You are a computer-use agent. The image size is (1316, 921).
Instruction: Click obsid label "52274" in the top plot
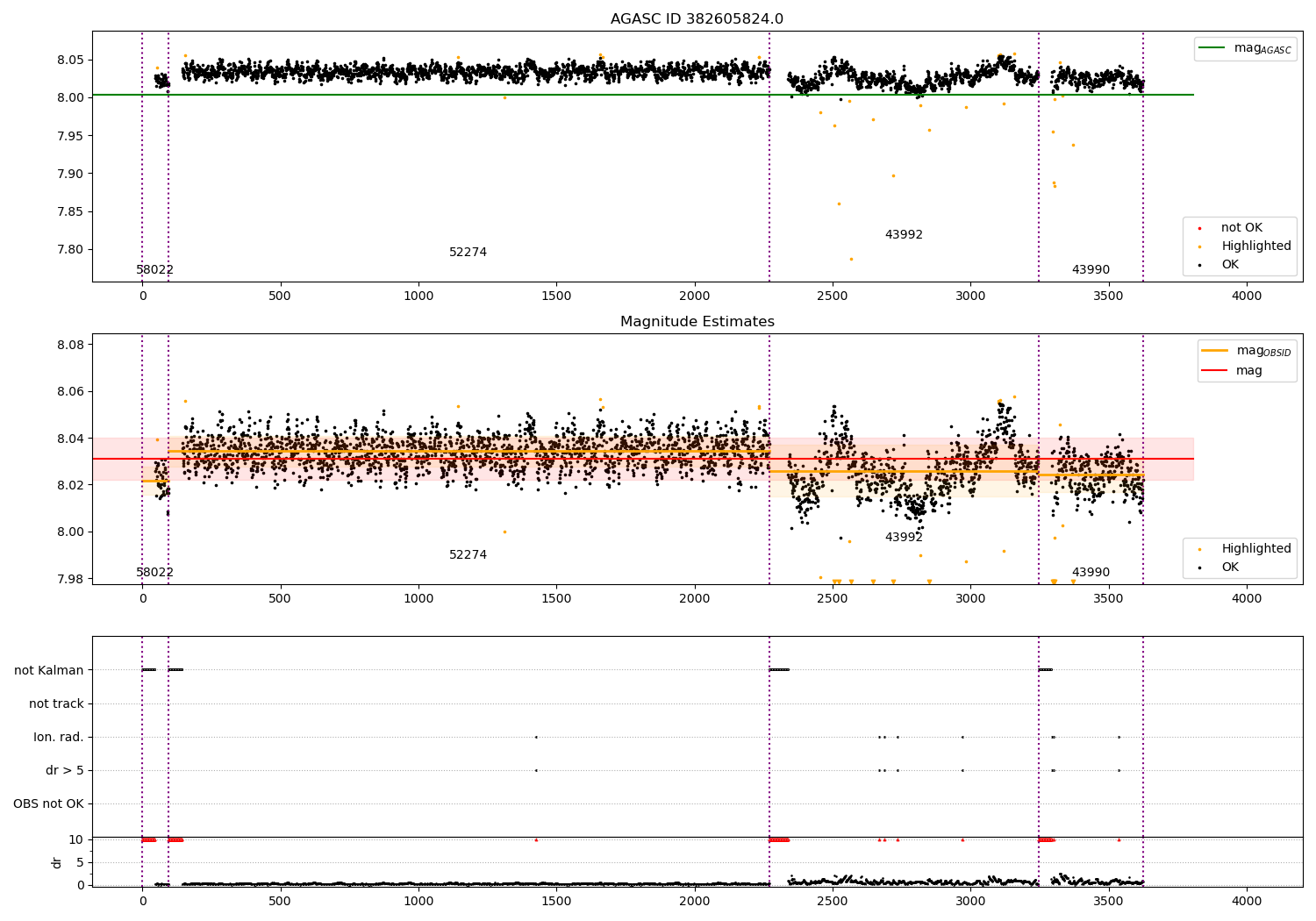pos(468,253)
